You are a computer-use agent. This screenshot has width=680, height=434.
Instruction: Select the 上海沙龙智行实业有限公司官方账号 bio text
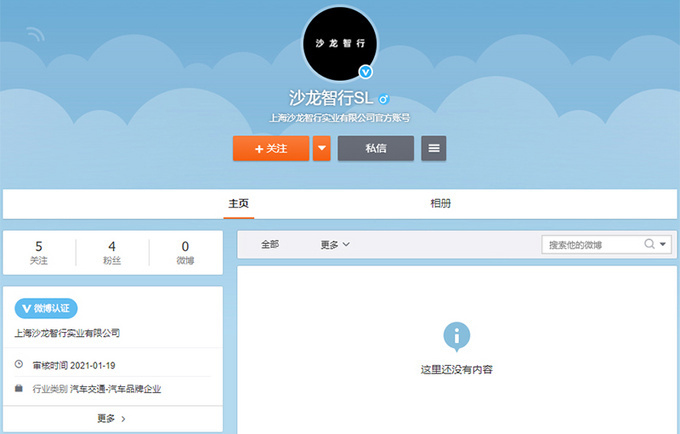[x=340, y=117]
